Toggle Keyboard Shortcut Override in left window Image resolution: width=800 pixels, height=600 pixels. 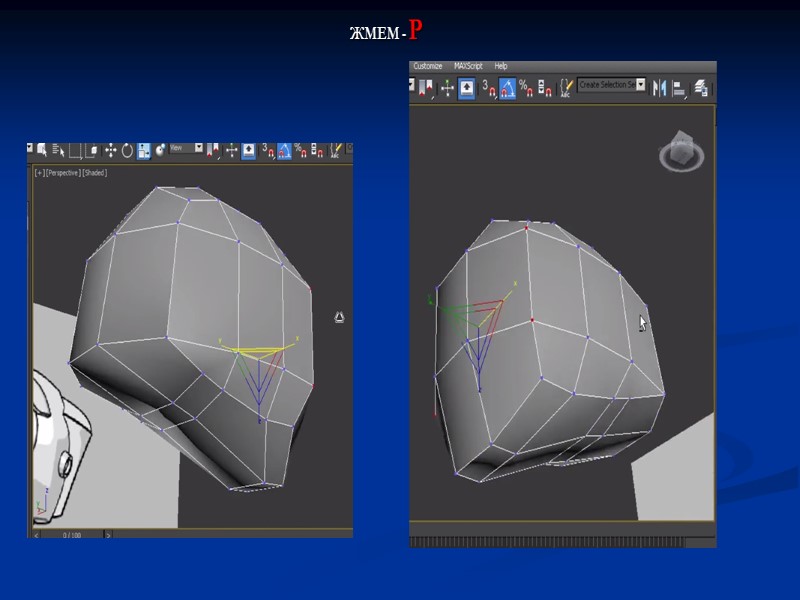(x=248, y=151)
